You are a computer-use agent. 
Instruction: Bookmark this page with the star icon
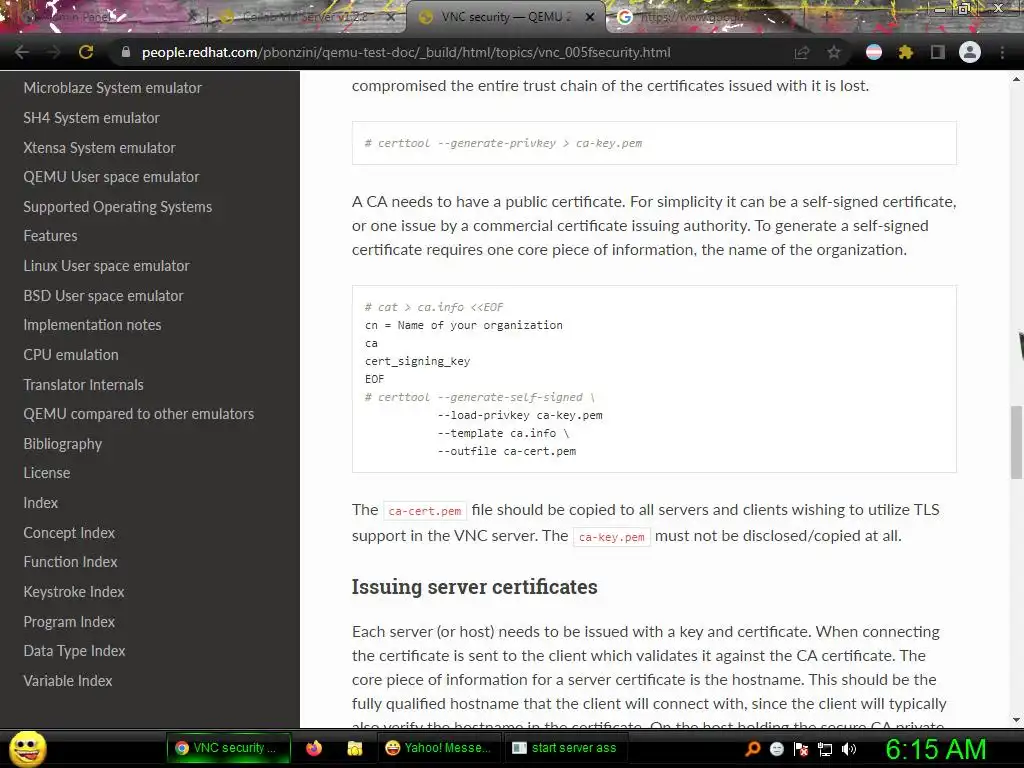[834, 52]
